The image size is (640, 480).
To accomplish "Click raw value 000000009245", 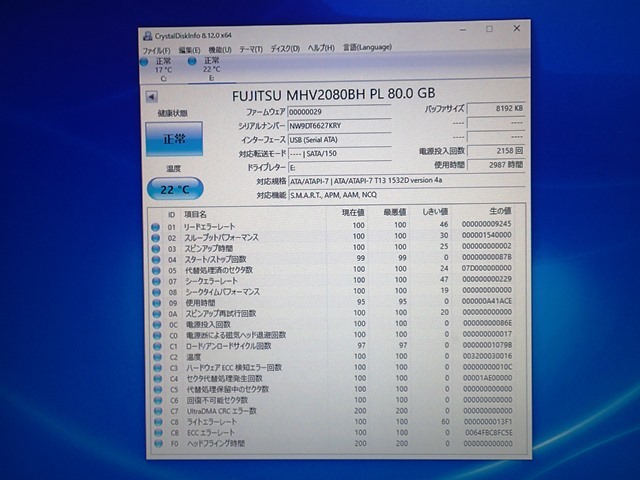I will [x=487, y=224].
